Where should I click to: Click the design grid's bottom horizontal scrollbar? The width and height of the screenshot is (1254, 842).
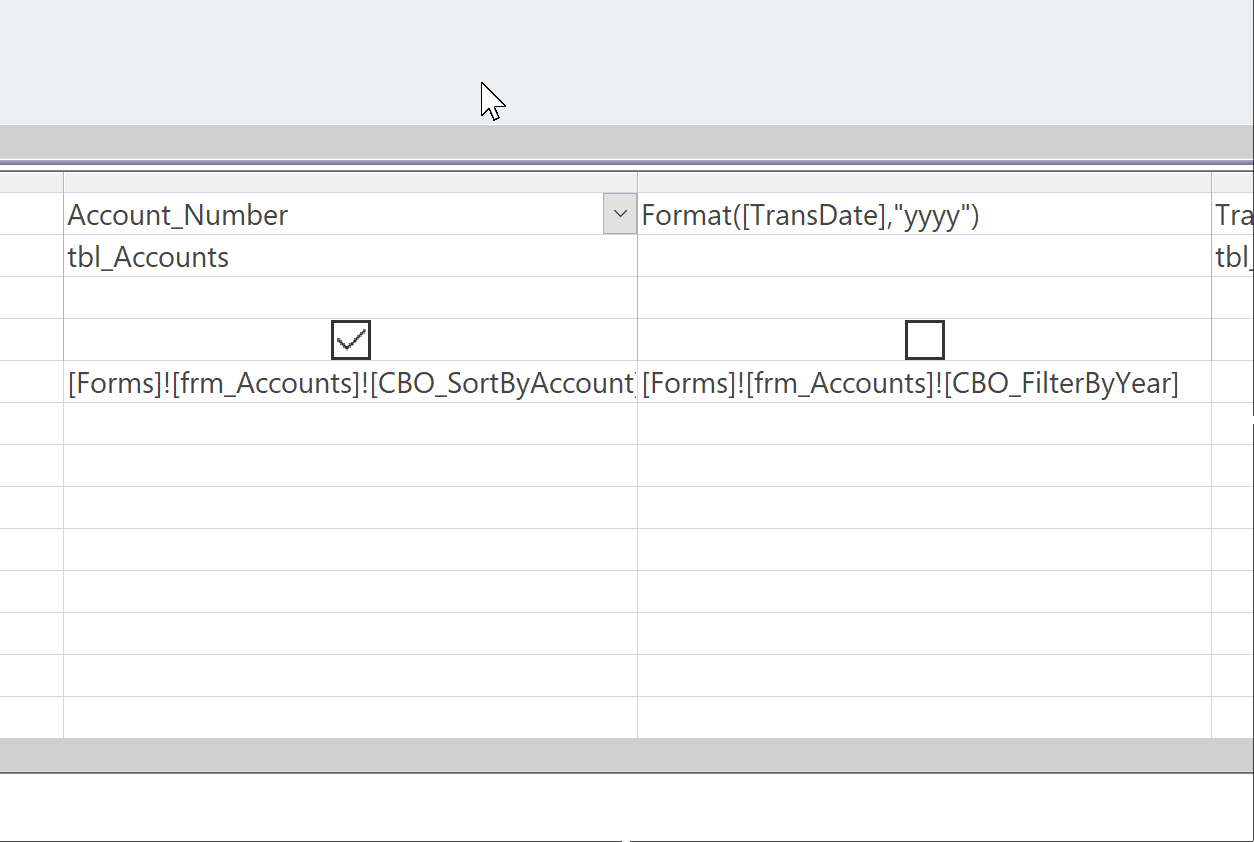click(627, 755)
